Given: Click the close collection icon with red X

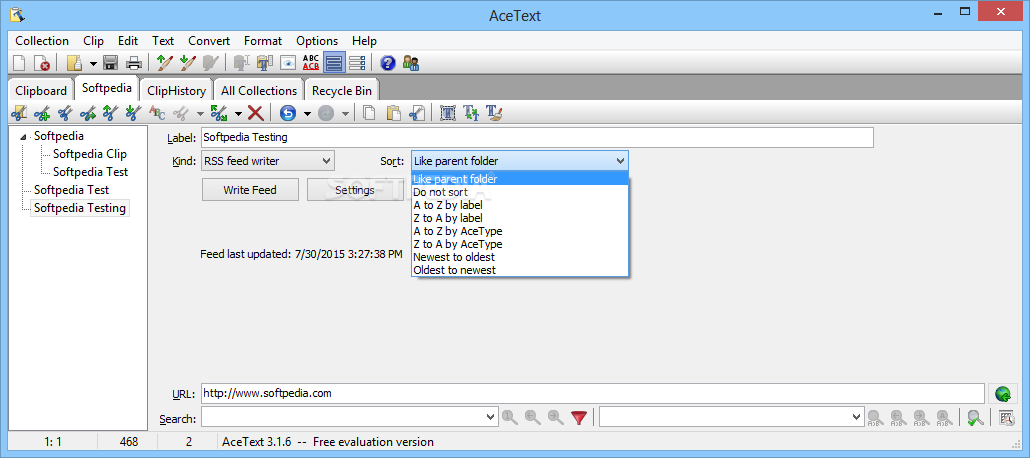Looking at the screenshot, I should (41, 63).
